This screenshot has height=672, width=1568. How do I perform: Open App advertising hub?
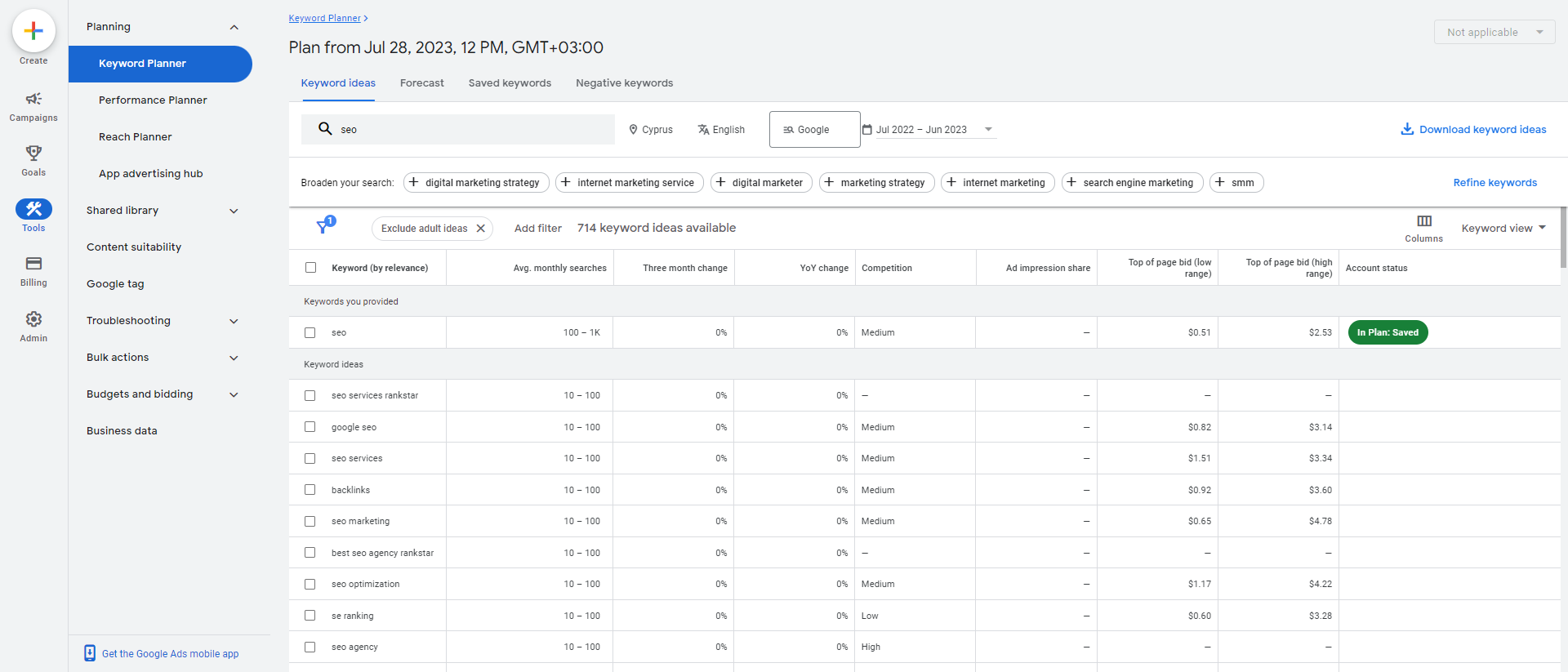tap(151, 173)
